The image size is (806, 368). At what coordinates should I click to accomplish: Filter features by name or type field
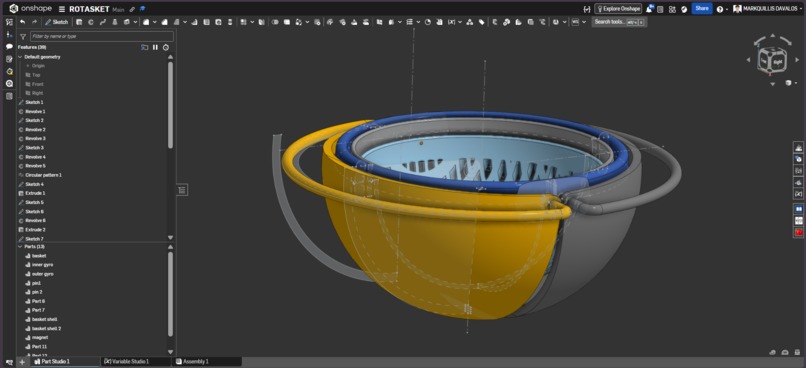point(101,36)
